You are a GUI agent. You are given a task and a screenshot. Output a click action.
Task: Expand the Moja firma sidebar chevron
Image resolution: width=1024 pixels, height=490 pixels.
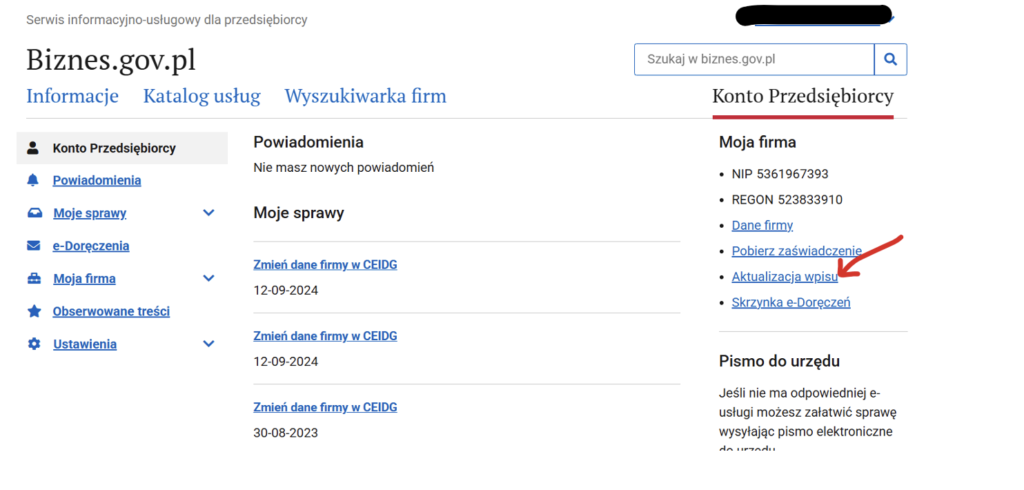tap(209, 279)
